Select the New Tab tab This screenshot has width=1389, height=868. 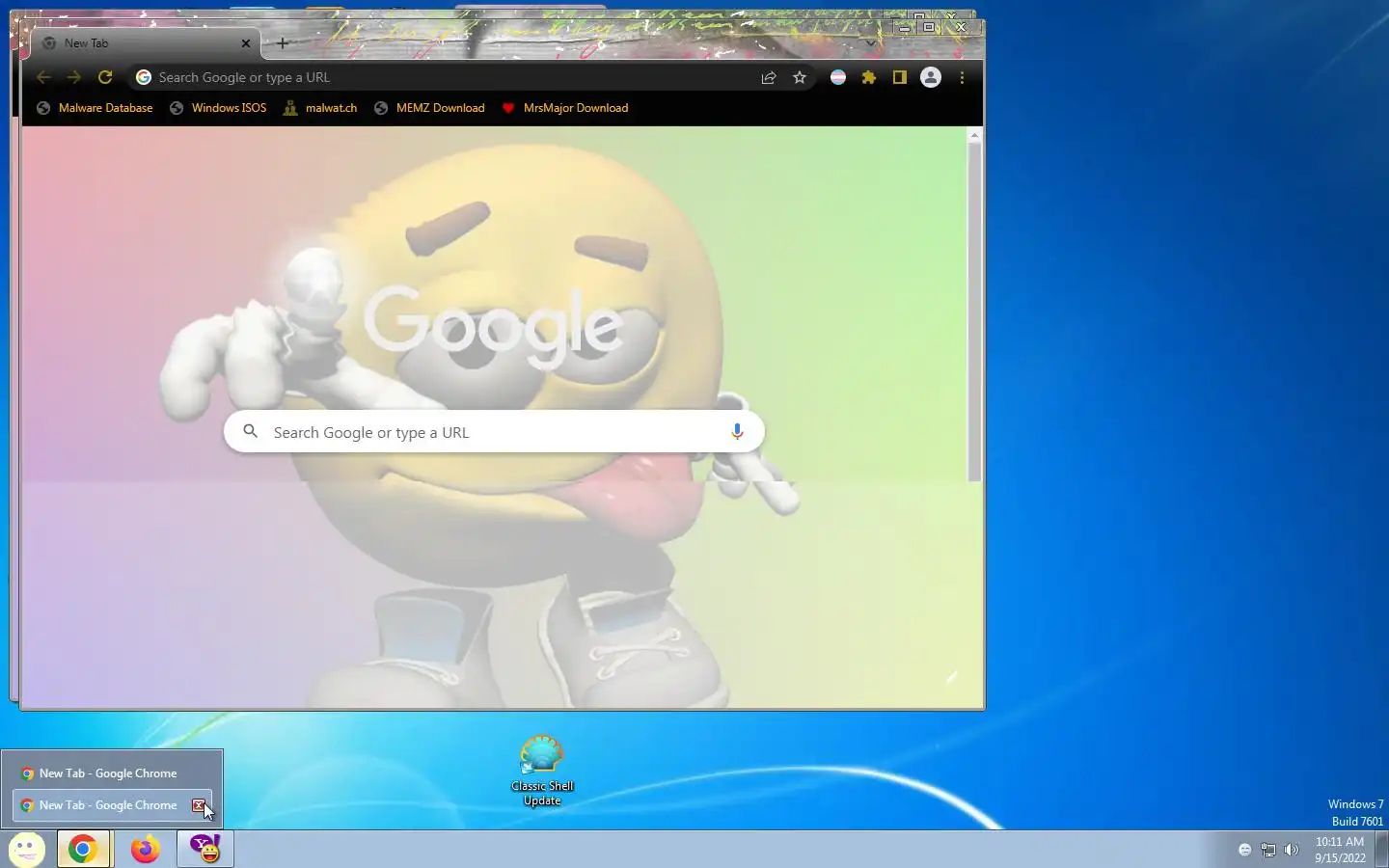(x=145, y=43)
